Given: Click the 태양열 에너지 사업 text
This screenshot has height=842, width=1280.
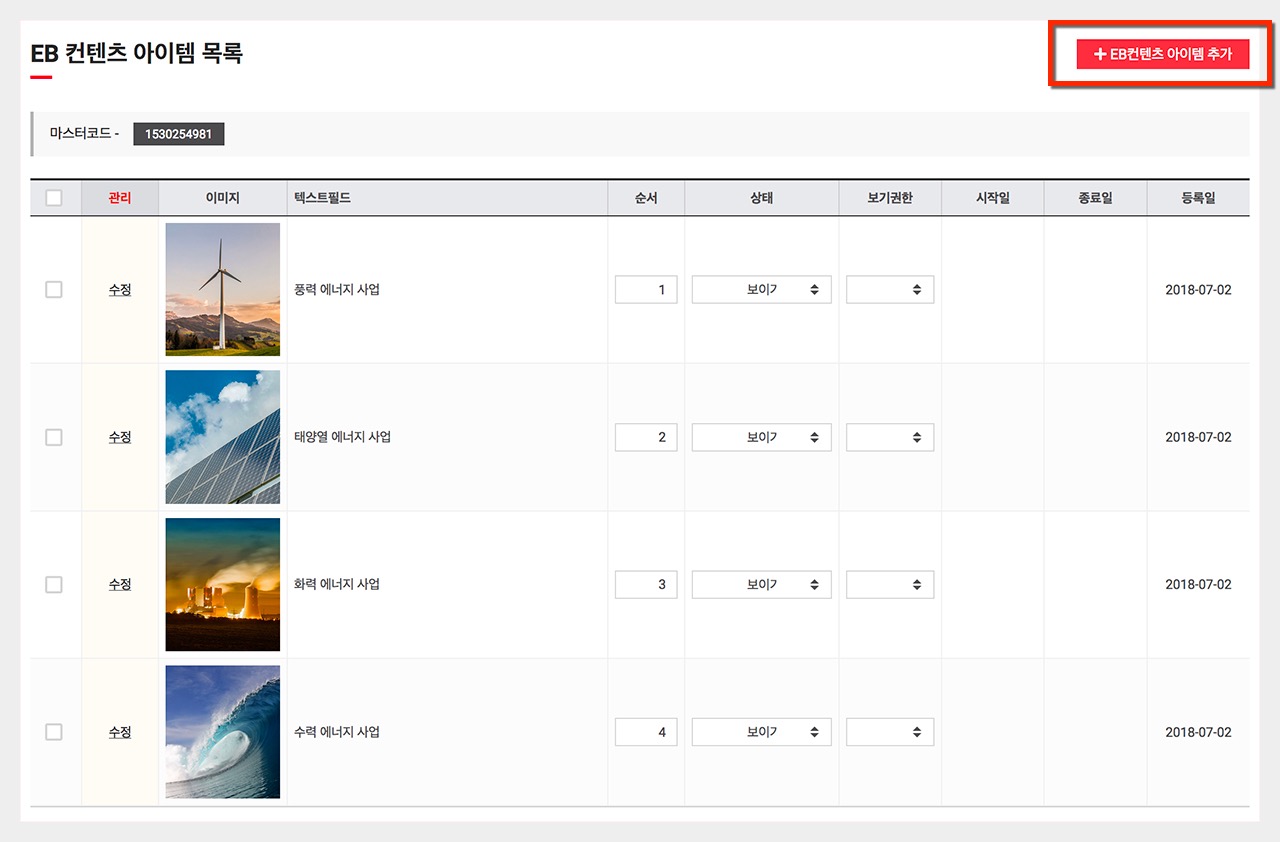Looking at the screenshot, I should click(x=342, y=437).
